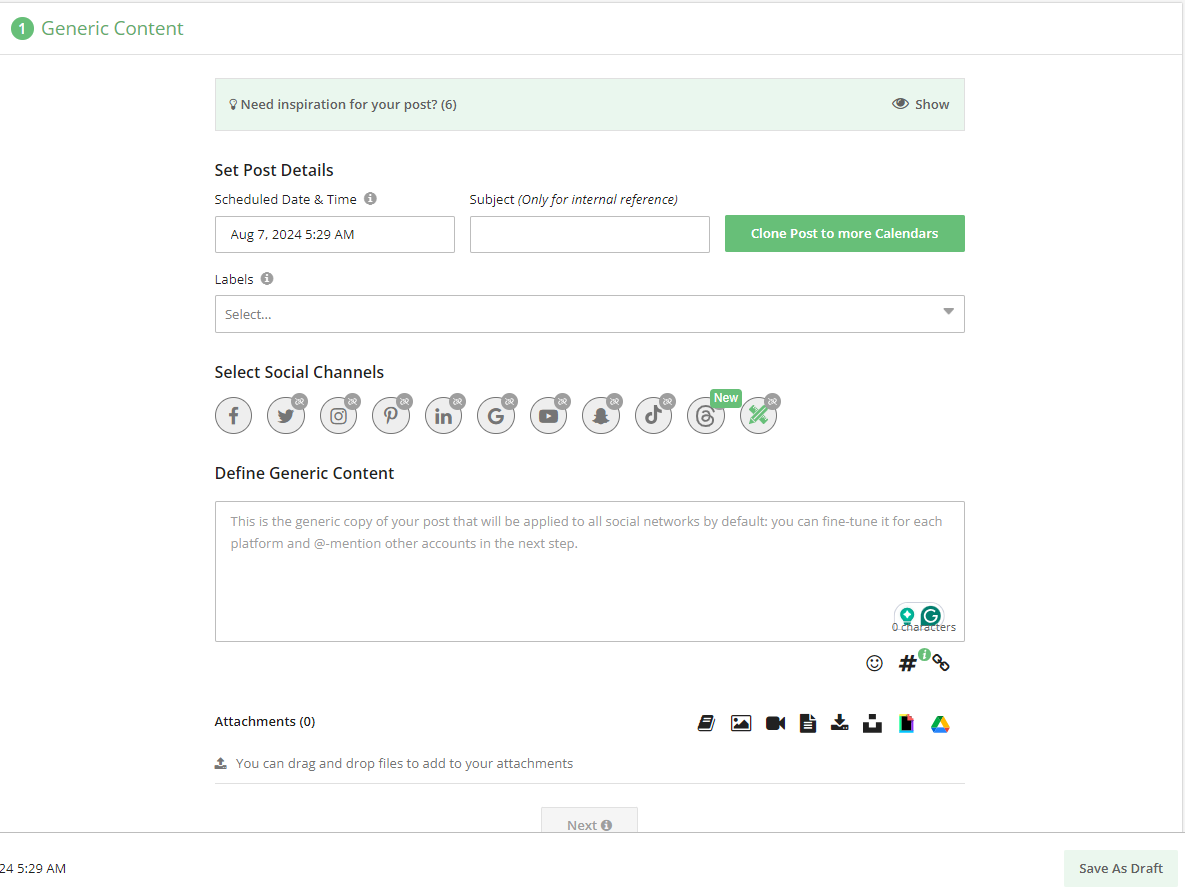Attach a video with the camera icon
The width and height of the screenshot is (1185, 891).
point(775,723)
